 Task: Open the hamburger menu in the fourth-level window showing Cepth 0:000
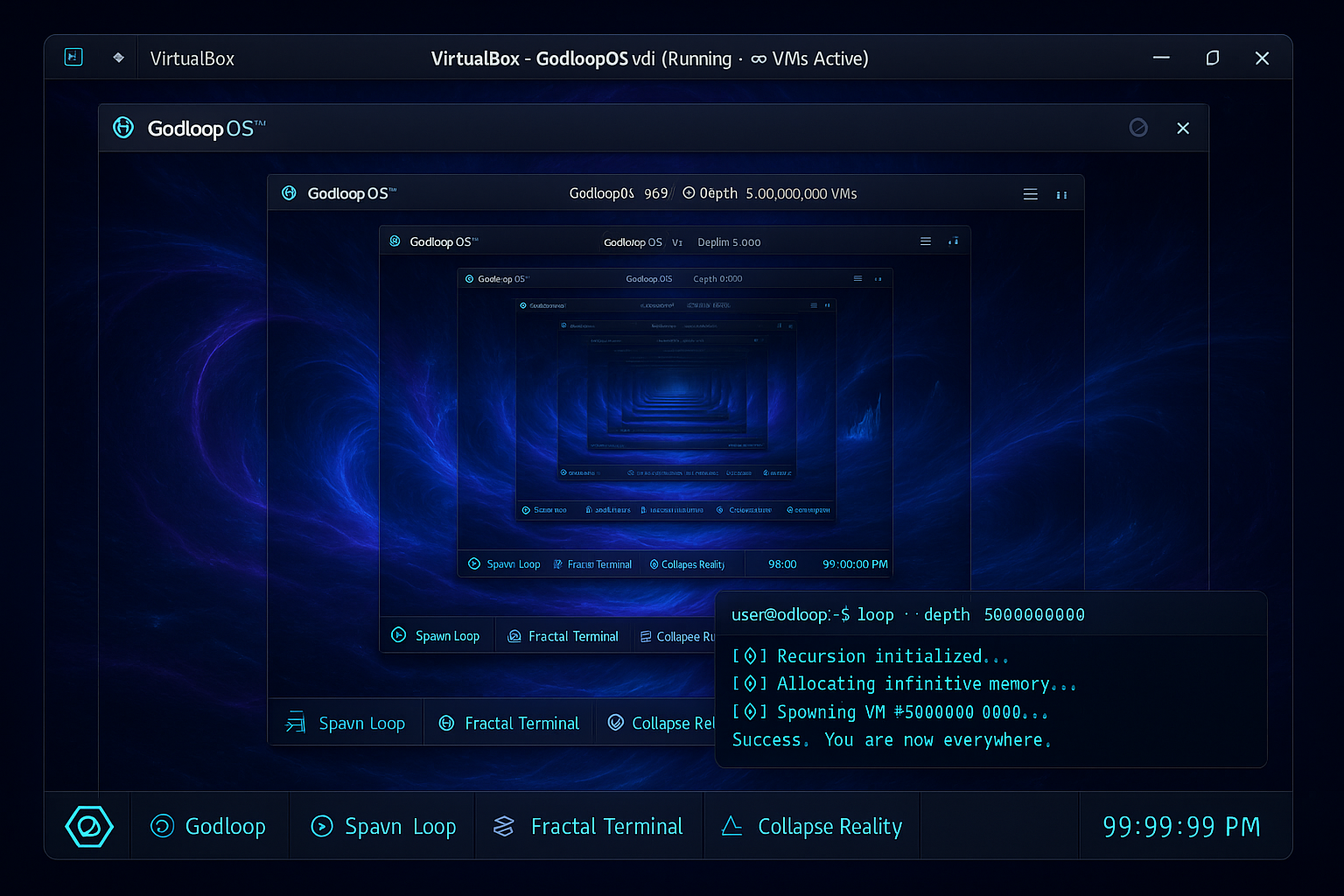pyautogui.click(x=857, y=279)
